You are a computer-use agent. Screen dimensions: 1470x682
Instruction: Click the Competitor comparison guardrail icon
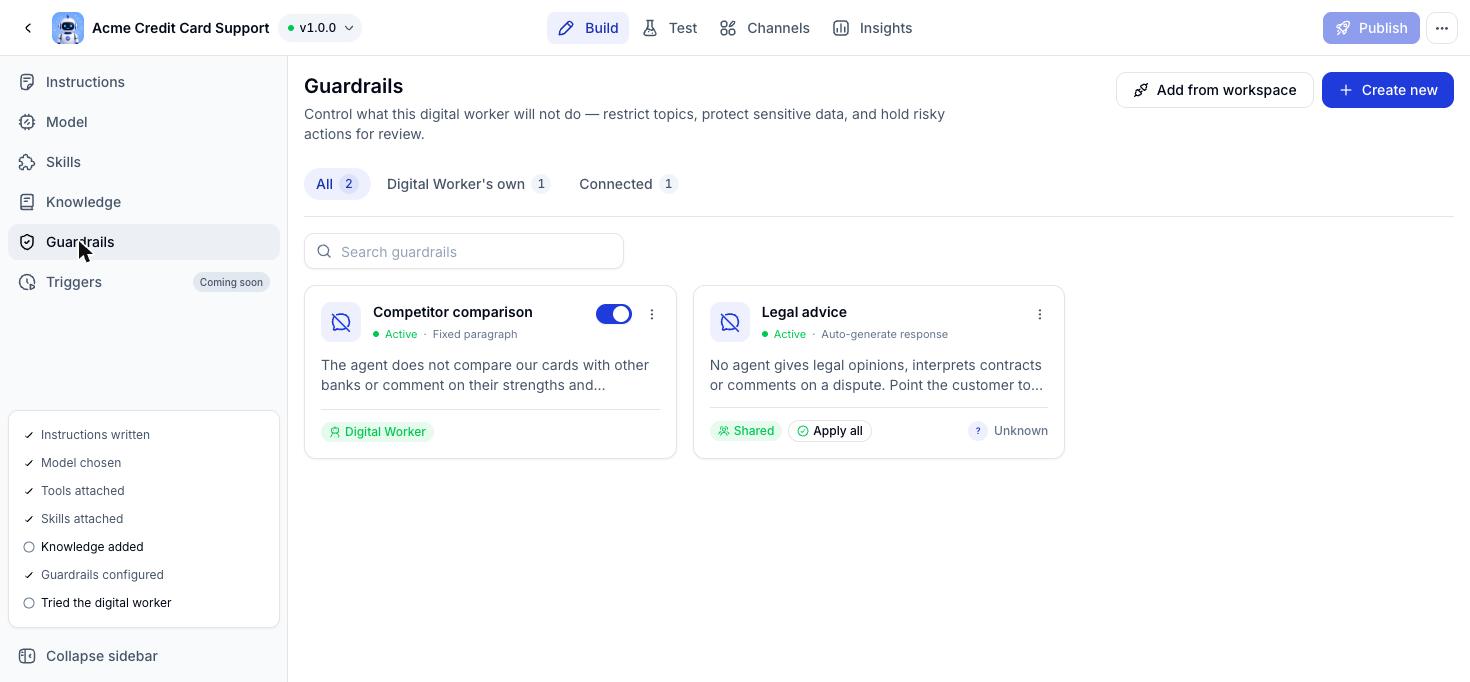(341, 322)
